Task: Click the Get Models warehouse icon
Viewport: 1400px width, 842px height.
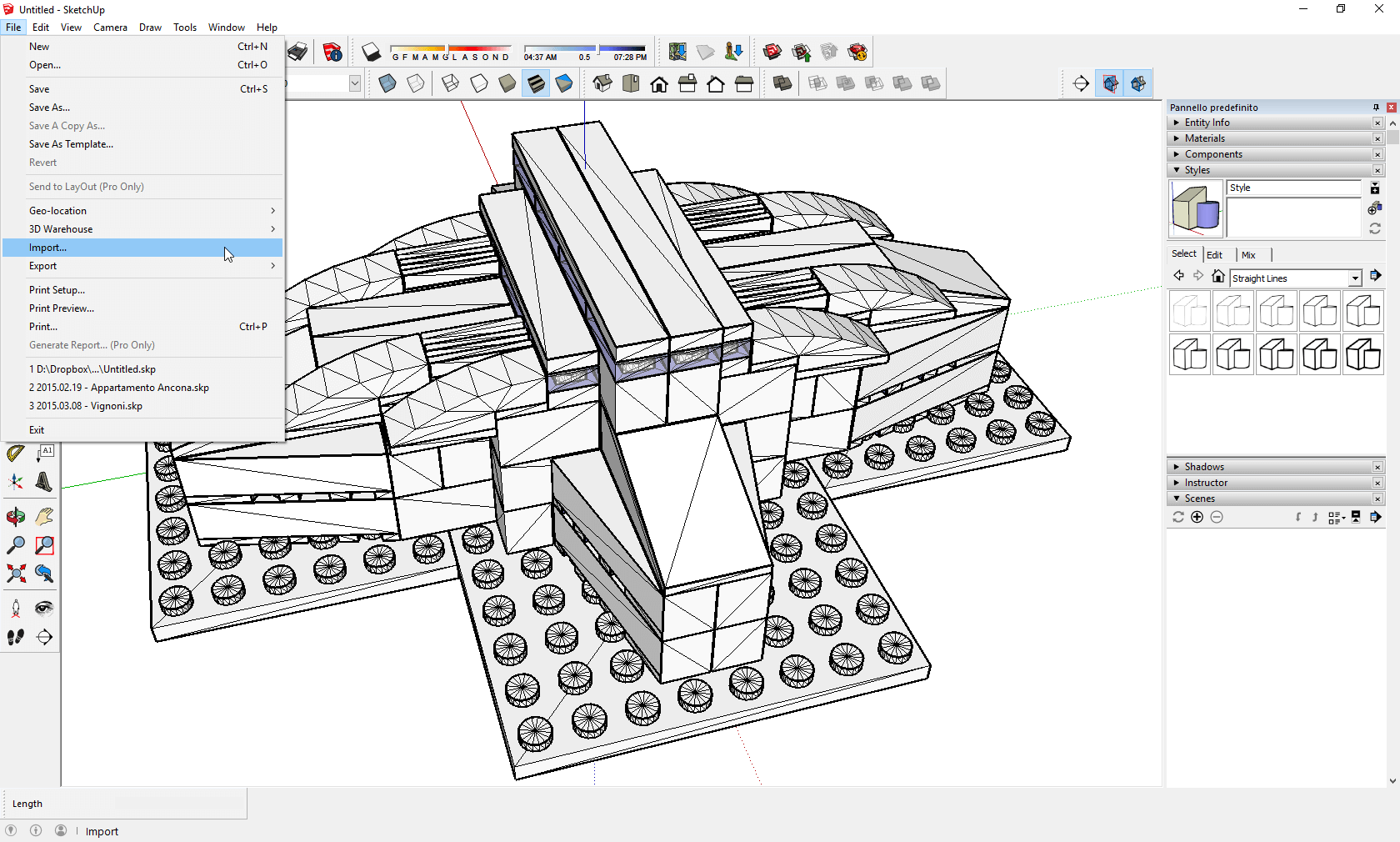Action: (x=772, y=53)
